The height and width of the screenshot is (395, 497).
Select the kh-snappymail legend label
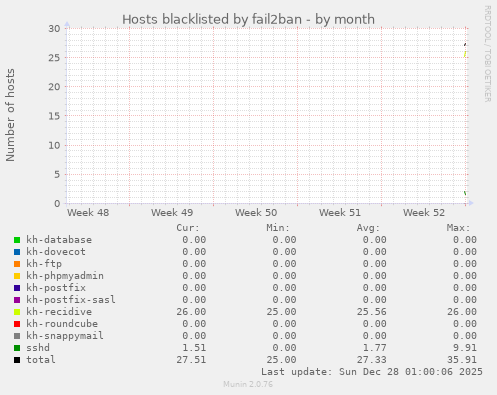pos(65,336)
